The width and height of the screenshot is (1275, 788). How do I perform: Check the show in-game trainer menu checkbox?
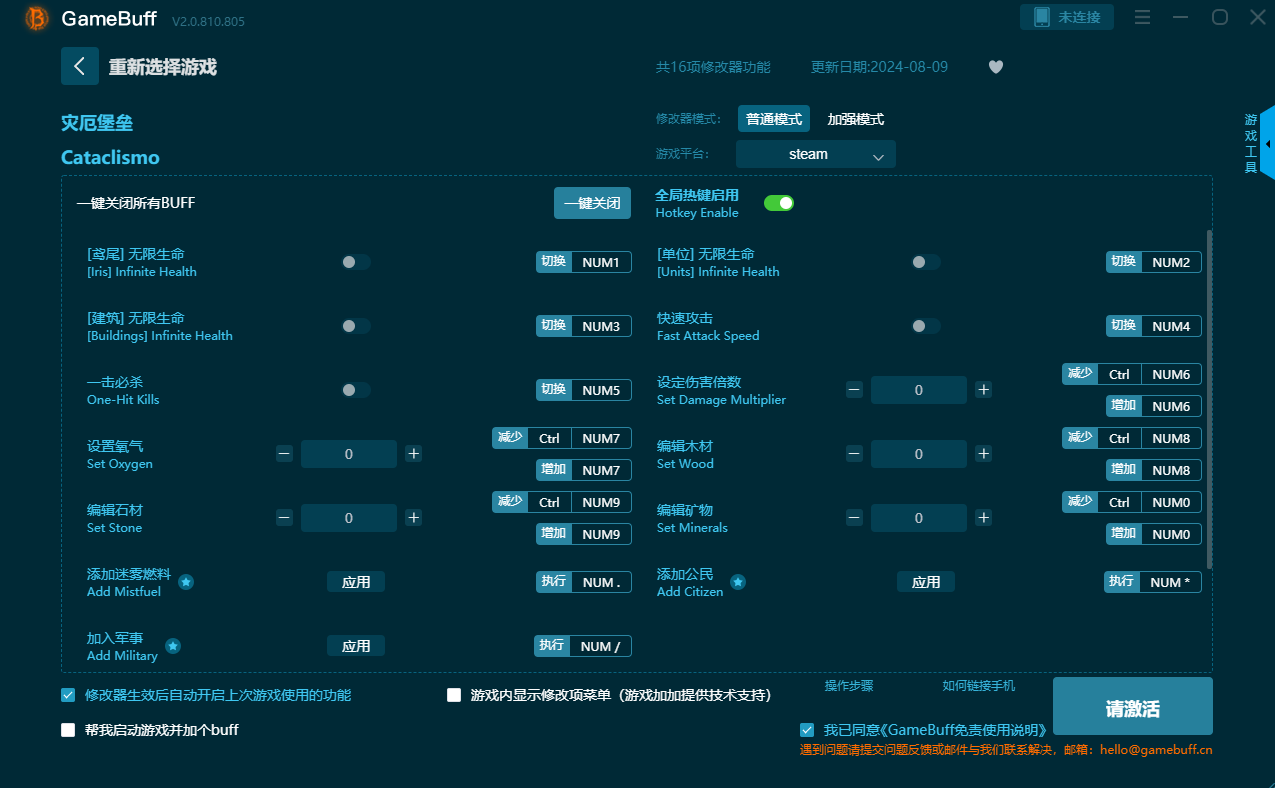point(454,695)
